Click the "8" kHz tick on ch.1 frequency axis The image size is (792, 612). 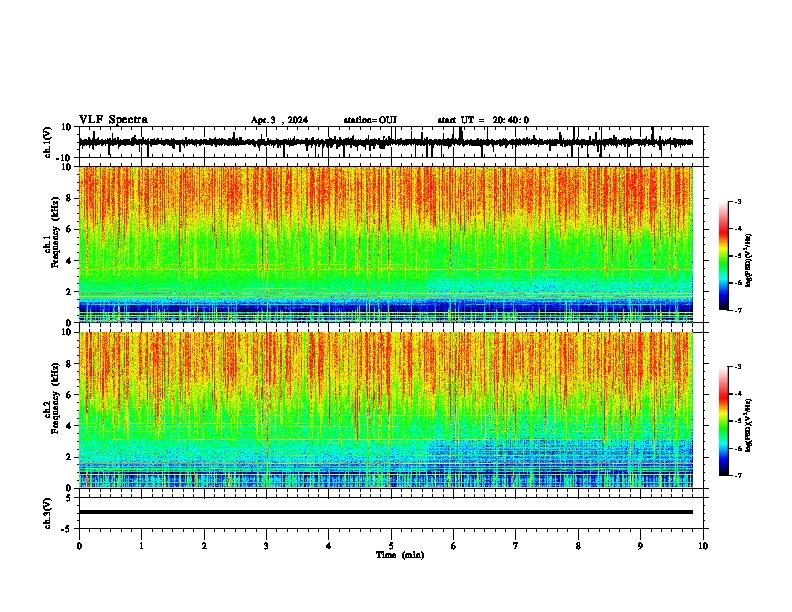(69, 198)
